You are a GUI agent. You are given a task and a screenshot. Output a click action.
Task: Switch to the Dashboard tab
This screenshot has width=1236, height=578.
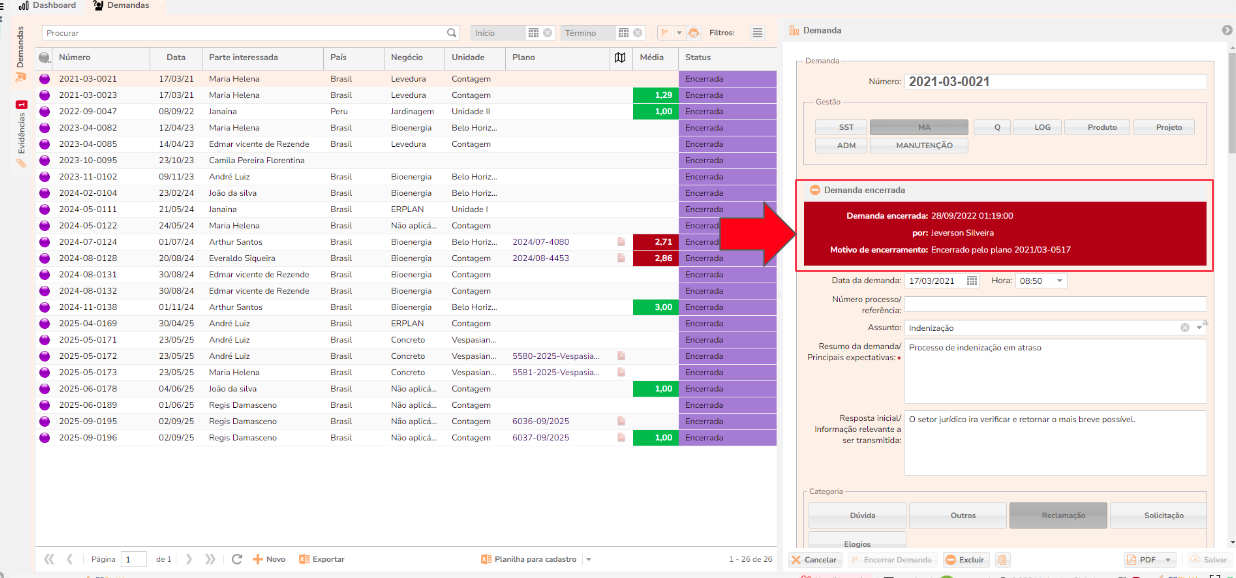click(48, 6)
